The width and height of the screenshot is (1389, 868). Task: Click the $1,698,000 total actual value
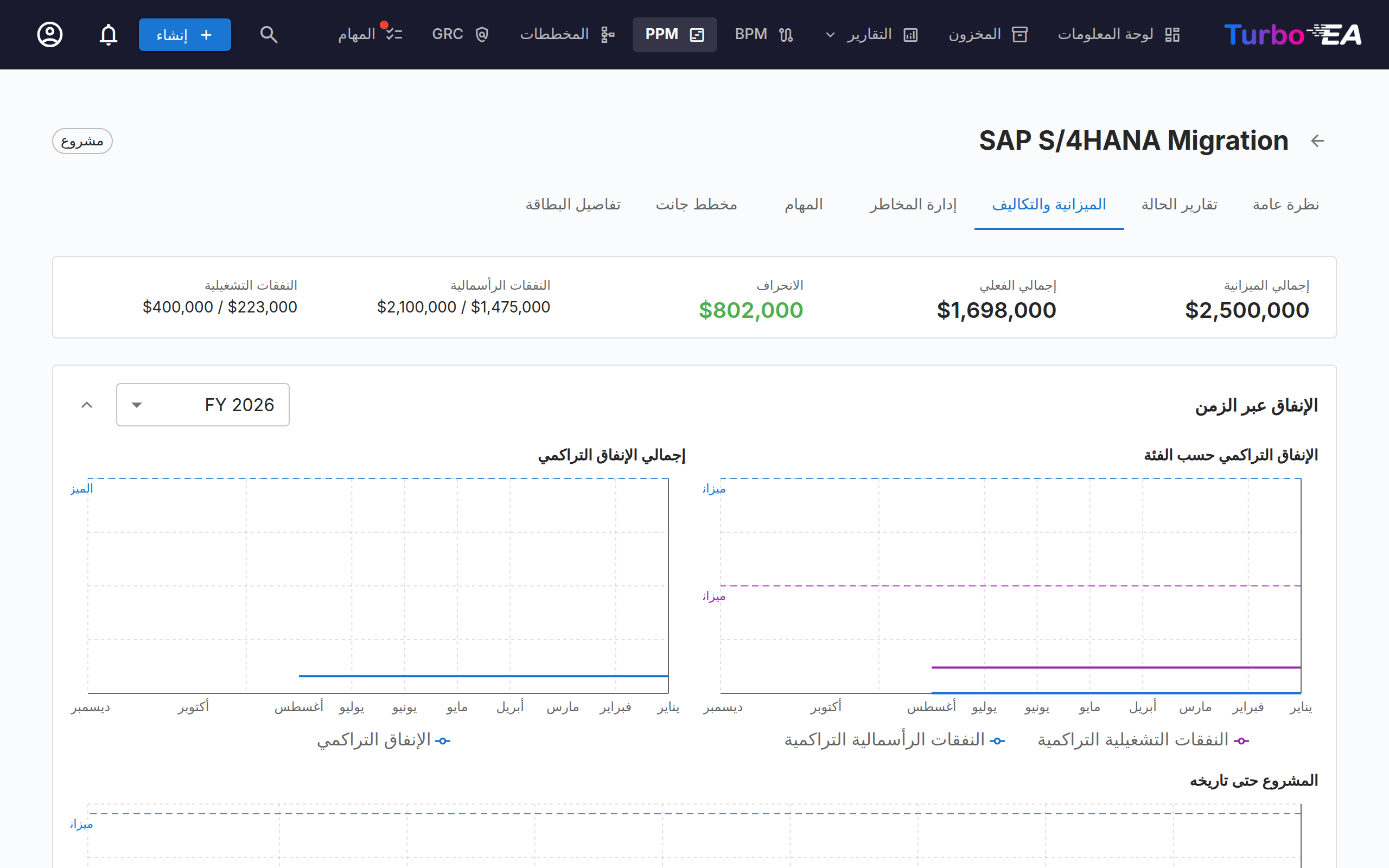(996, 310)
